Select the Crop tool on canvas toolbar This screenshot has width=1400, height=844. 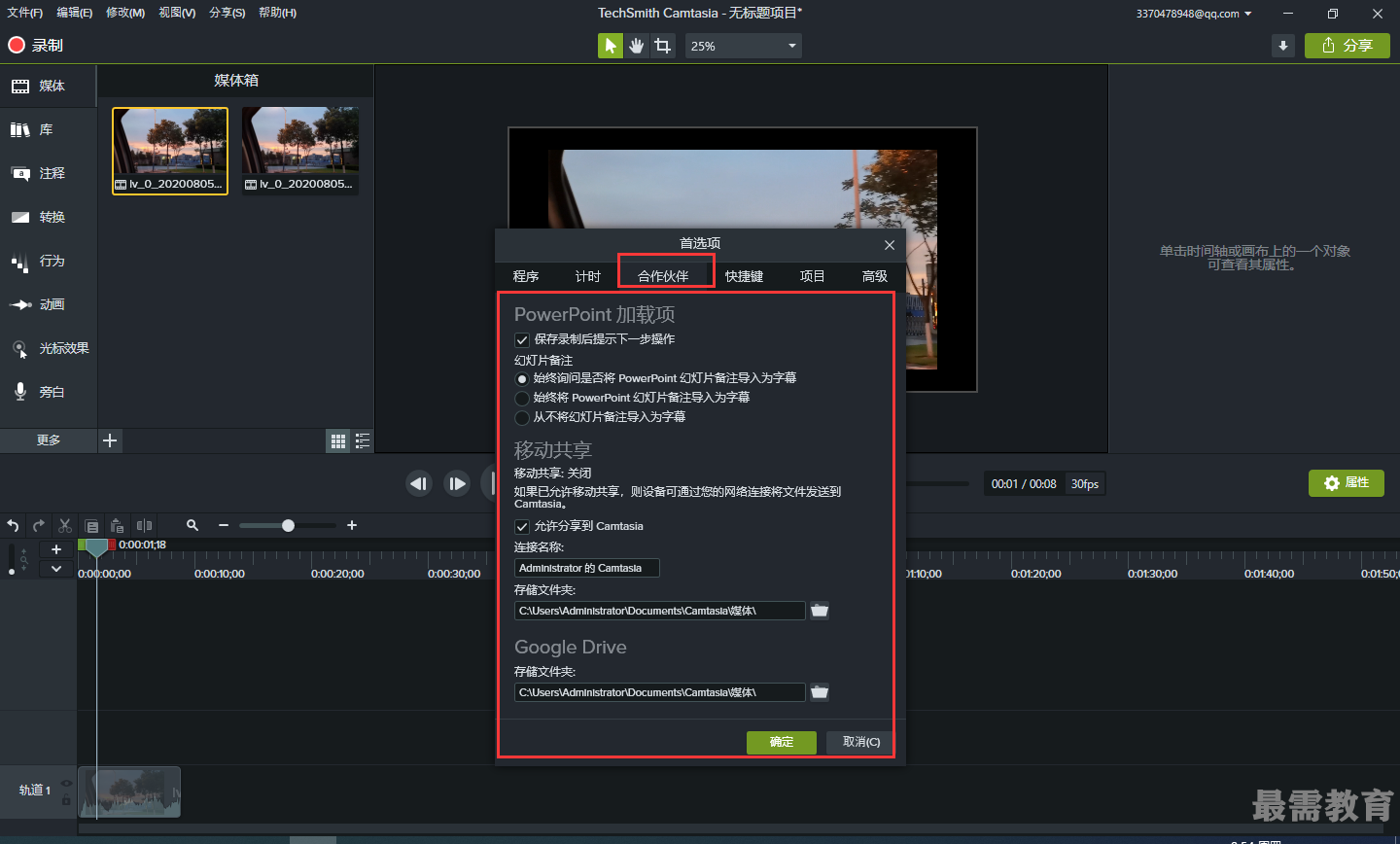tap(663, 46)
